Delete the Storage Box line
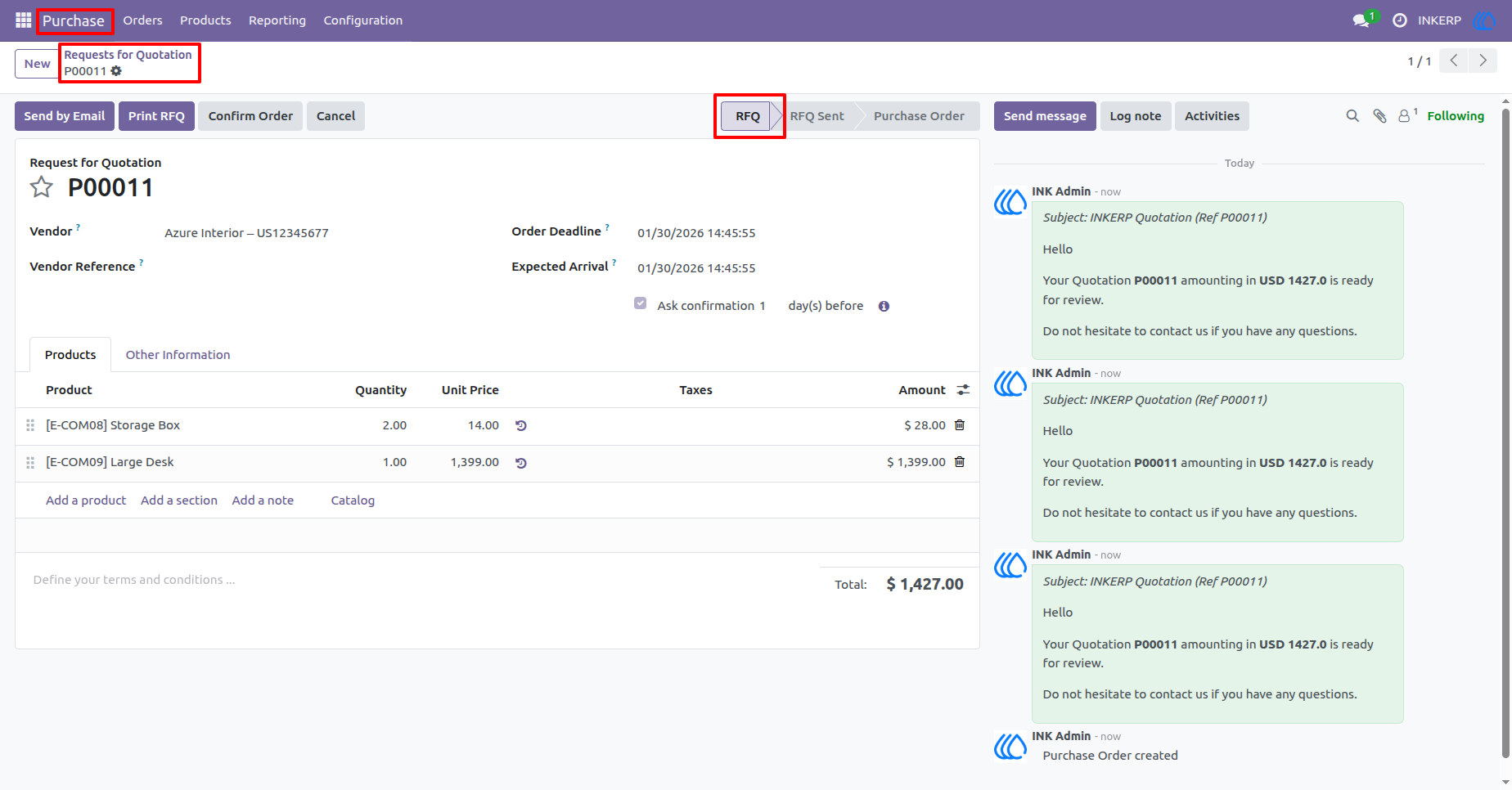 point(960,425)
